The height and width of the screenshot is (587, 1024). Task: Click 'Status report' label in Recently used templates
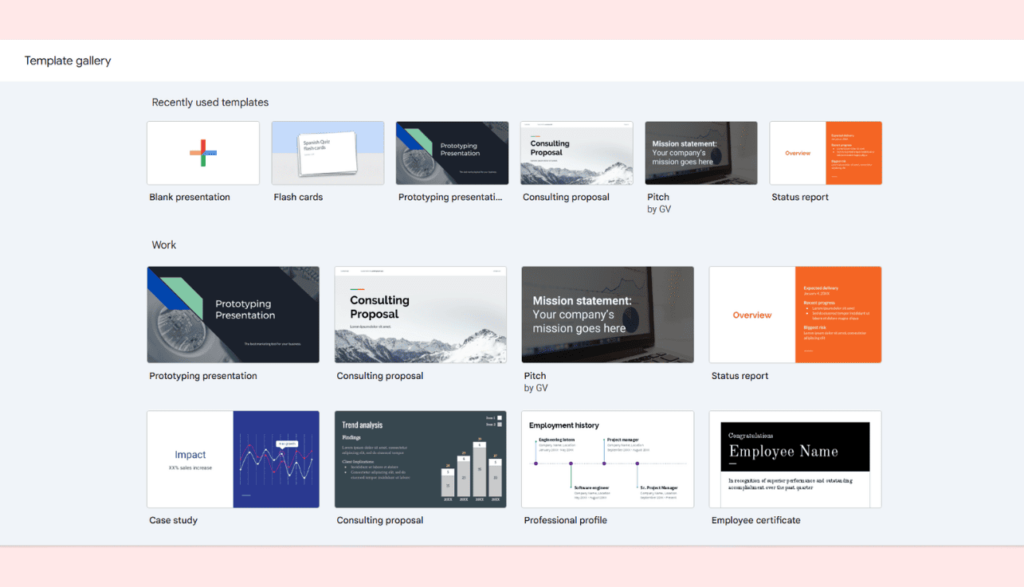(x=800, y=197)
